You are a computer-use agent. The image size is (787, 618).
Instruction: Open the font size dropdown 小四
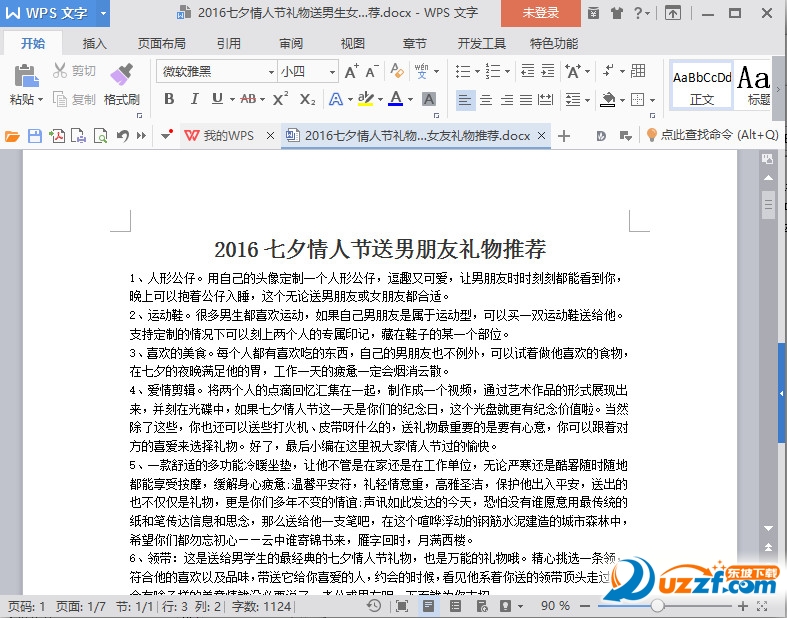click(332, 72)
